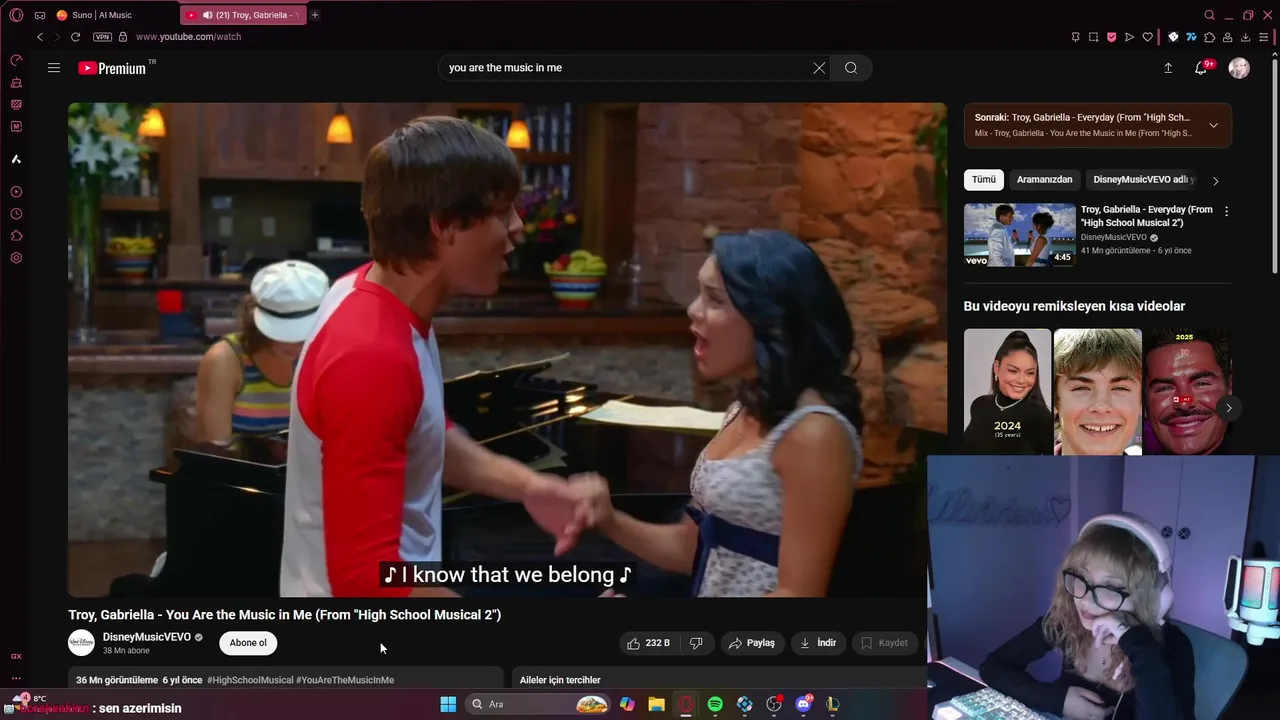Dislike the video with thumbs down

click(697, 643)
